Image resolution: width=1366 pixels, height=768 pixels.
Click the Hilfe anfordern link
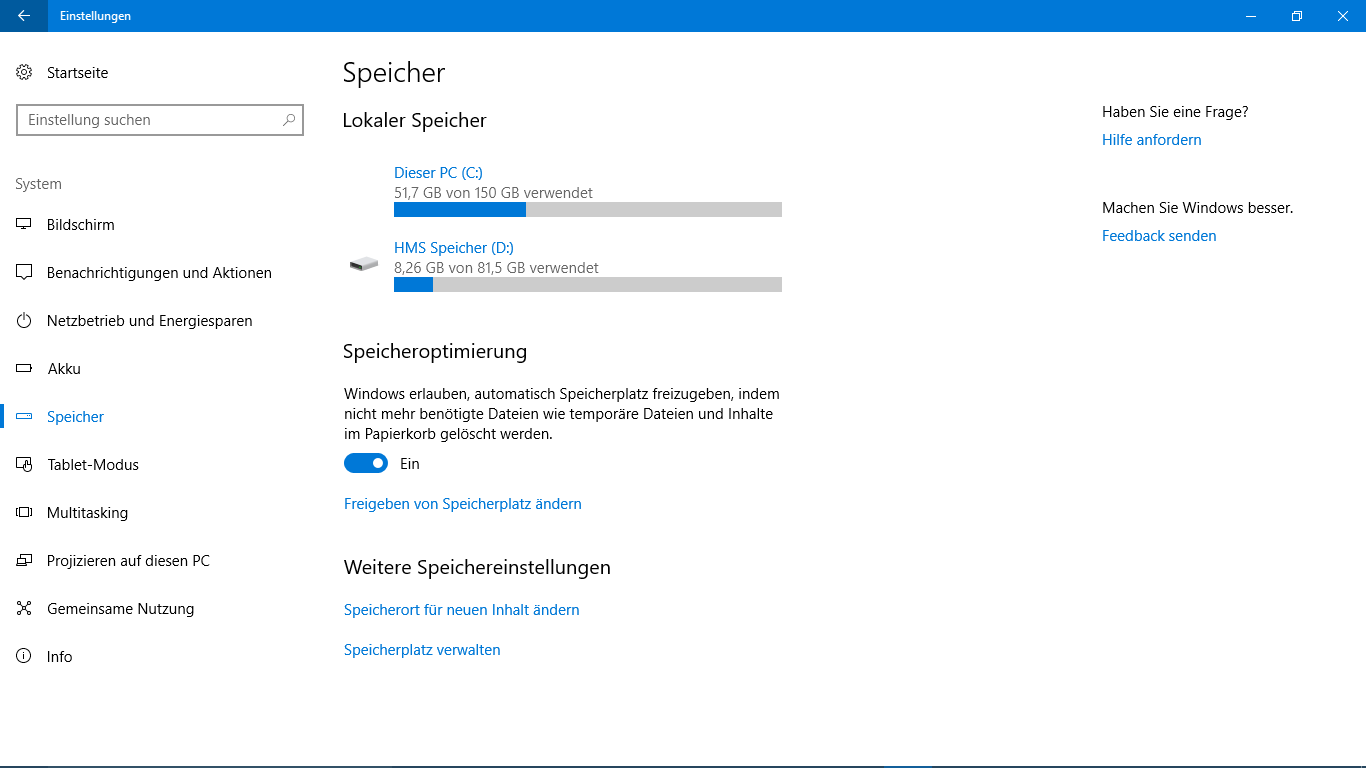tap(1152, 140)
